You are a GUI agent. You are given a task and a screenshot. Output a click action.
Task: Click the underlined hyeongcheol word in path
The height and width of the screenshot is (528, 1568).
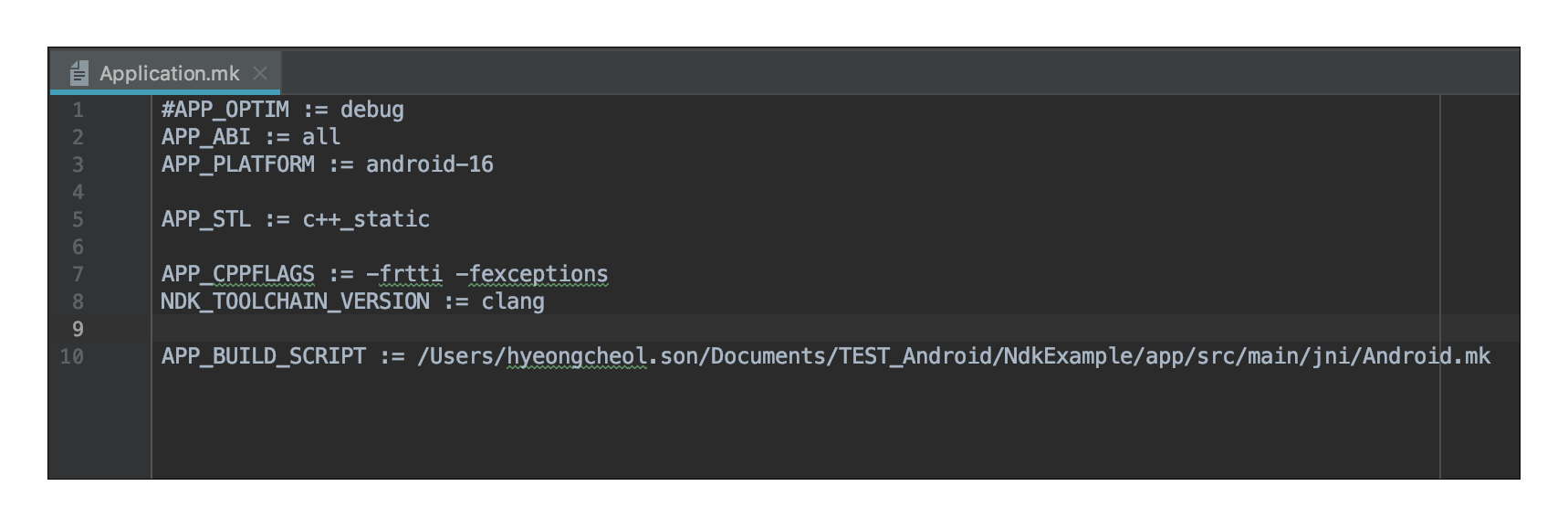click(x=577, y=356)
